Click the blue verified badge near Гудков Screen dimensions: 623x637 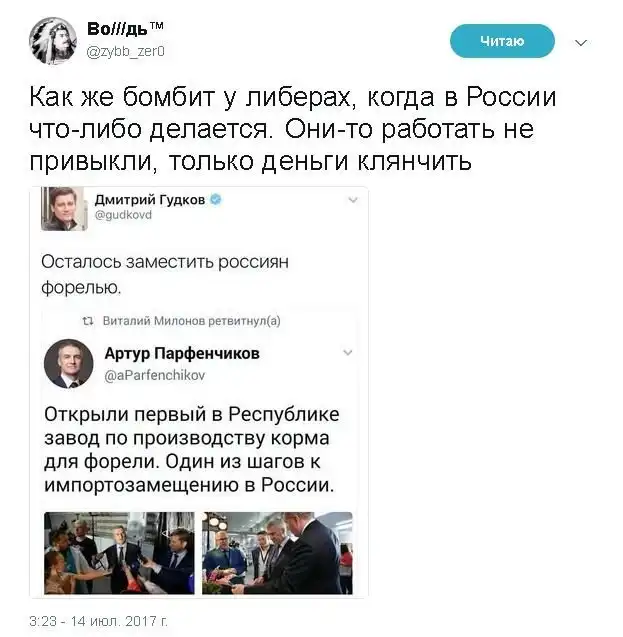point(216,200)
